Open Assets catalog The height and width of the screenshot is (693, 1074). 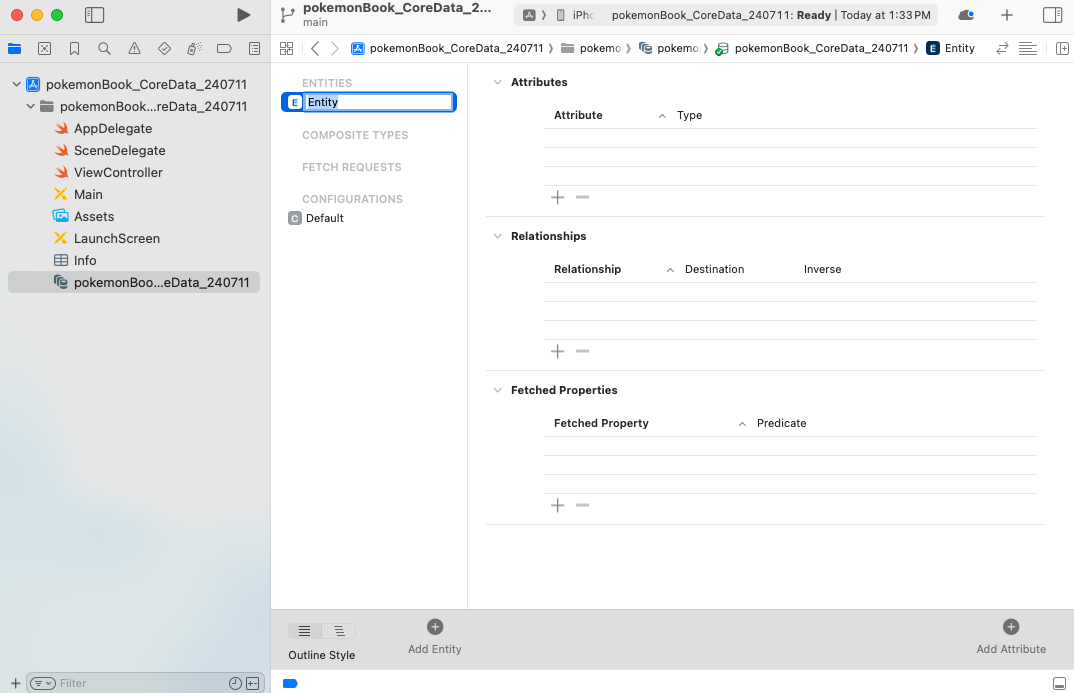[94, 216]
